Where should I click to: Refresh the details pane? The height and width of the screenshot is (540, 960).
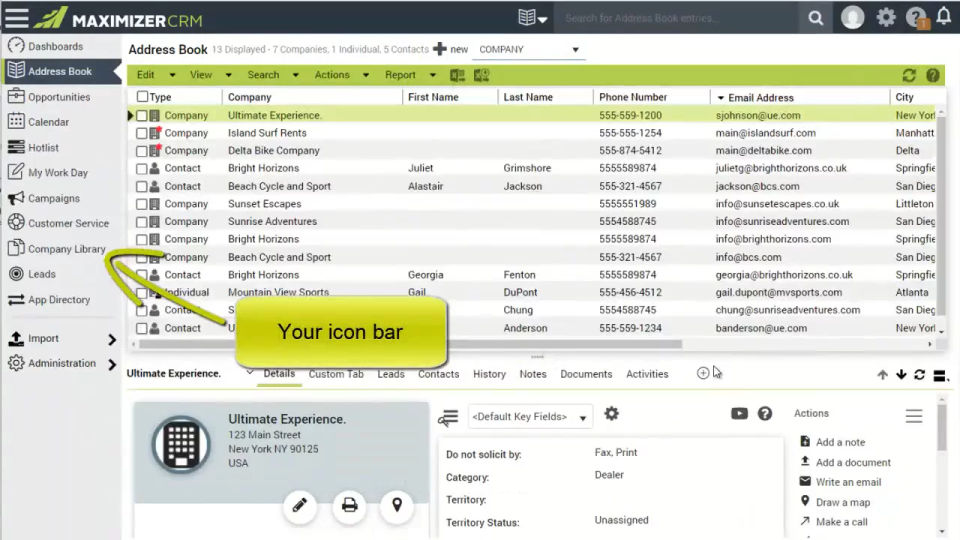coord(920,374)
